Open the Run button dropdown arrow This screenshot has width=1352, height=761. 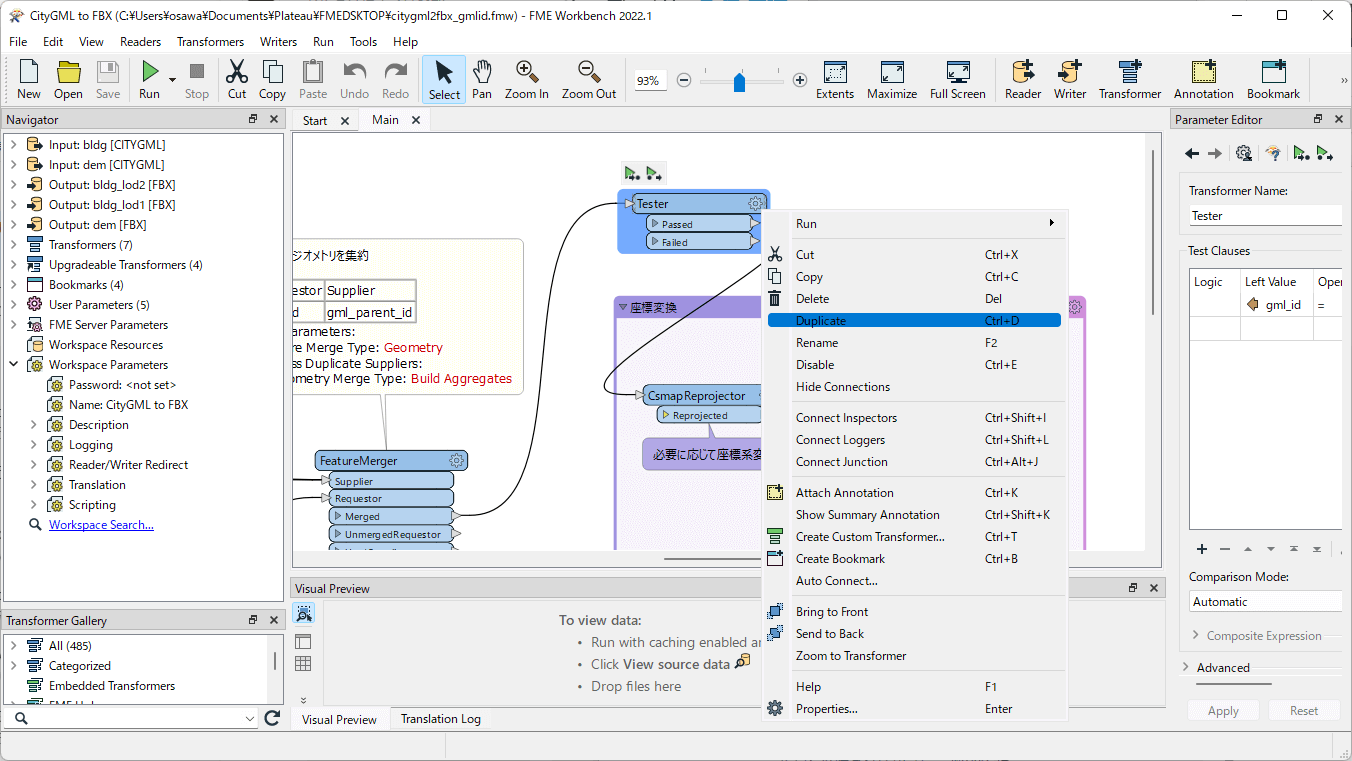pos(172,79)
